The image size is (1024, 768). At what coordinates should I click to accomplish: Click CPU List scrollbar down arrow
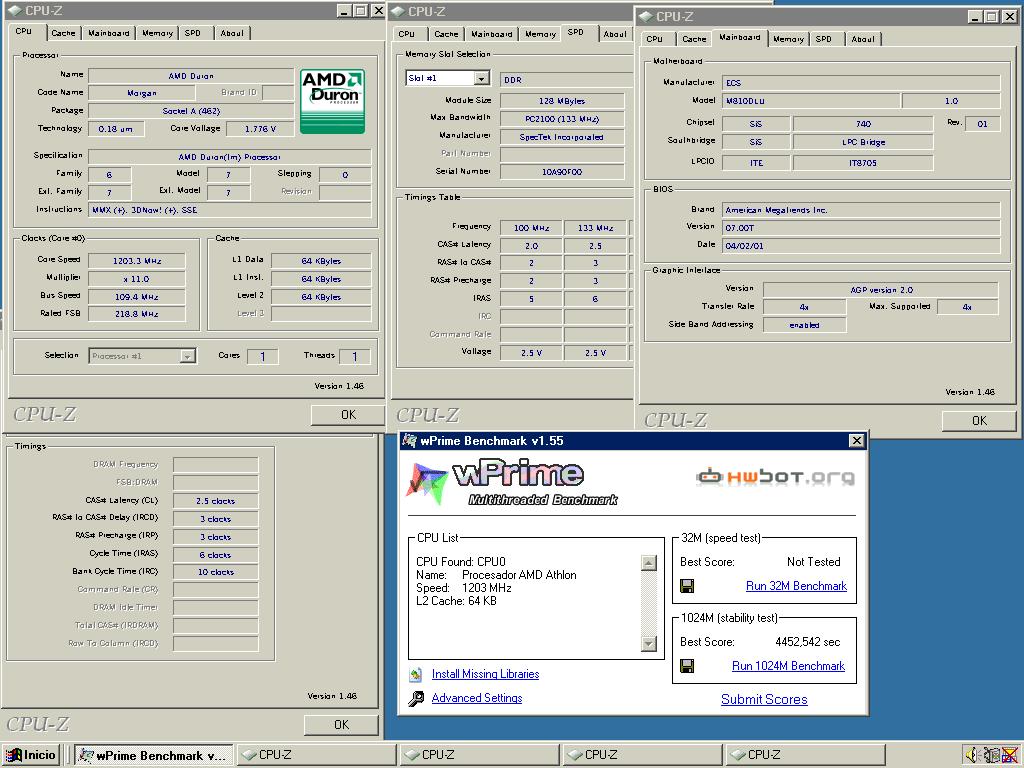648,644
